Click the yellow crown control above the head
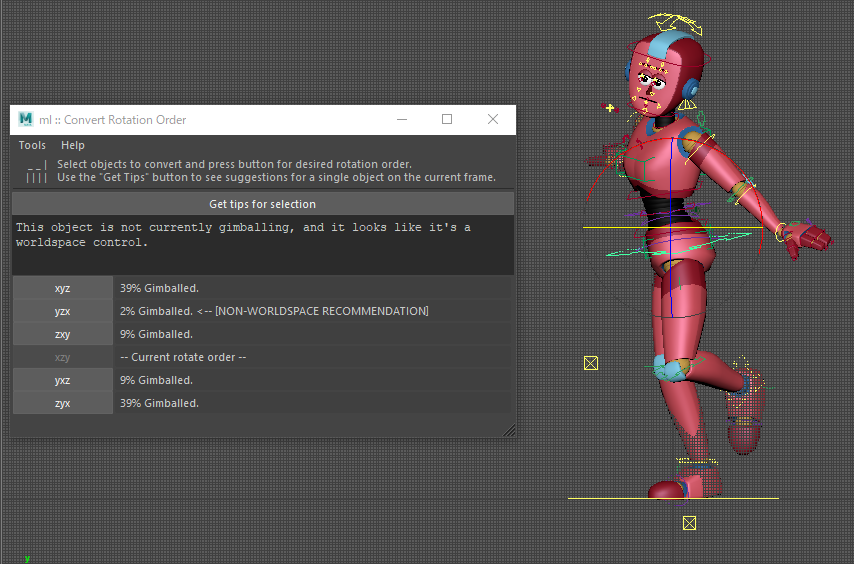This screenshot has height=564, width=854. click(x=673, y=22)
